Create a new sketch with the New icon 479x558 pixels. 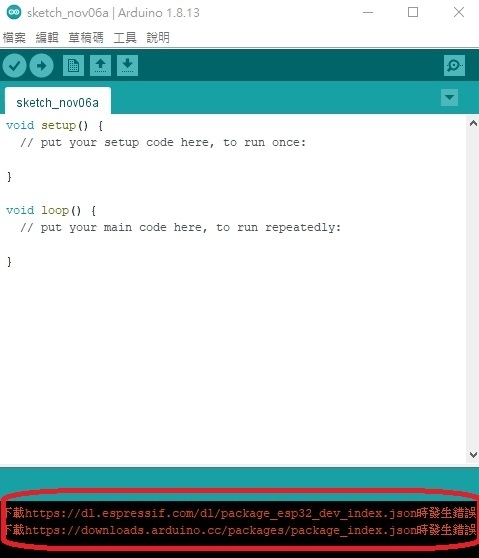click(73, 65)
